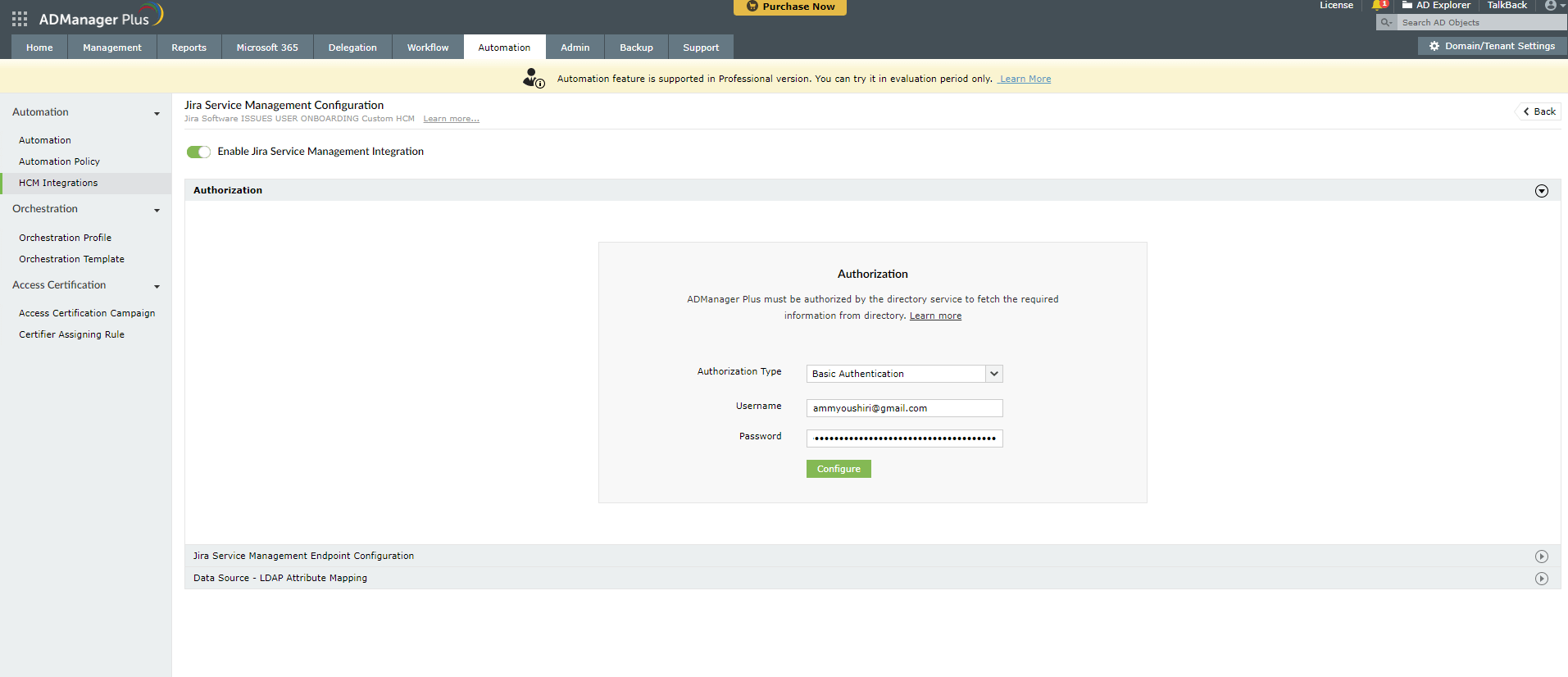Image resolution: width=1568 pixels, height=677 pixels.
Task: Focus the Password input field
Action: [x=904, y=438]
